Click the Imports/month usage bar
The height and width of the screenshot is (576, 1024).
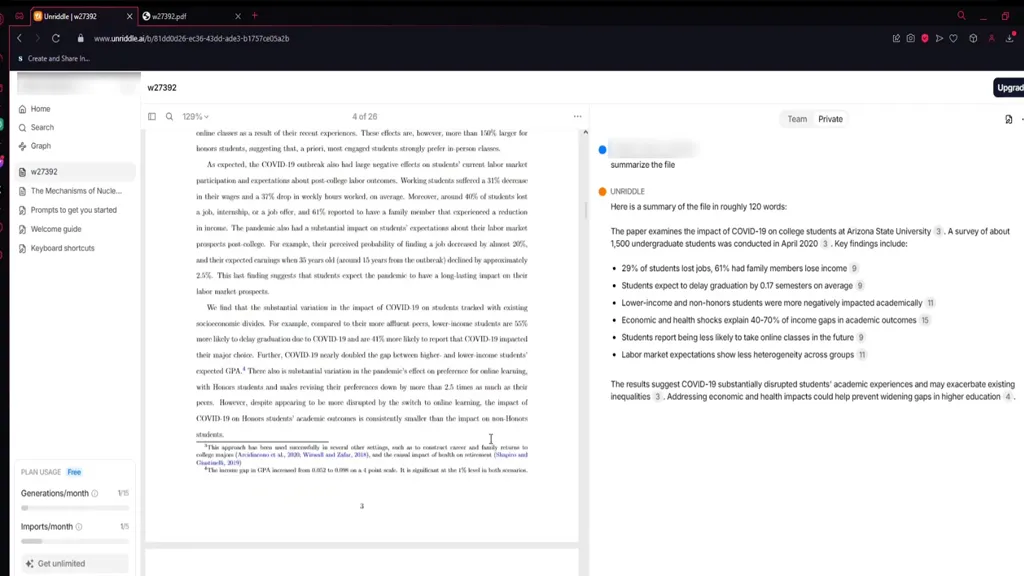pyautogui.click(x=75, y=541)
